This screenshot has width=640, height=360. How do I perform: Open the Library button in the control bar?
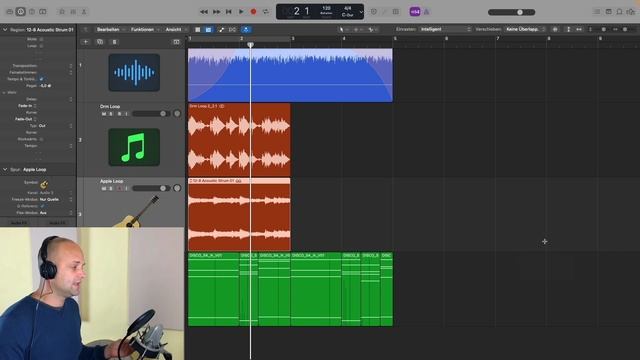pos(9,12)
